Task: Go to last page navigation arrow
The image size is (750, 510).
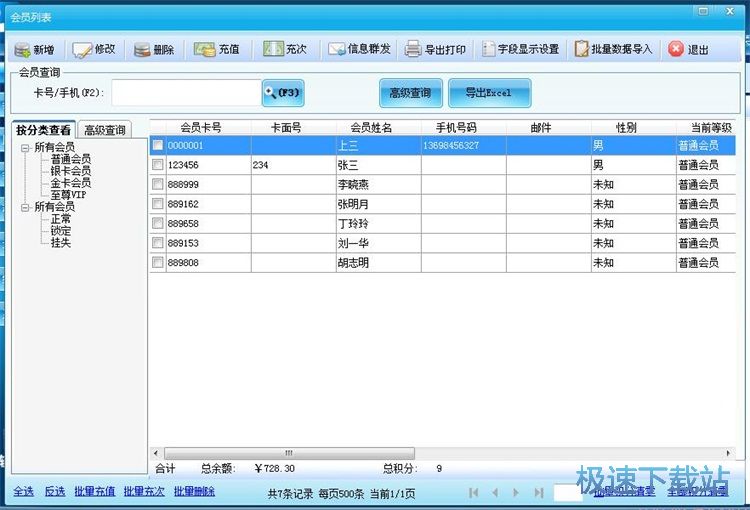Action: click(539, 492)
